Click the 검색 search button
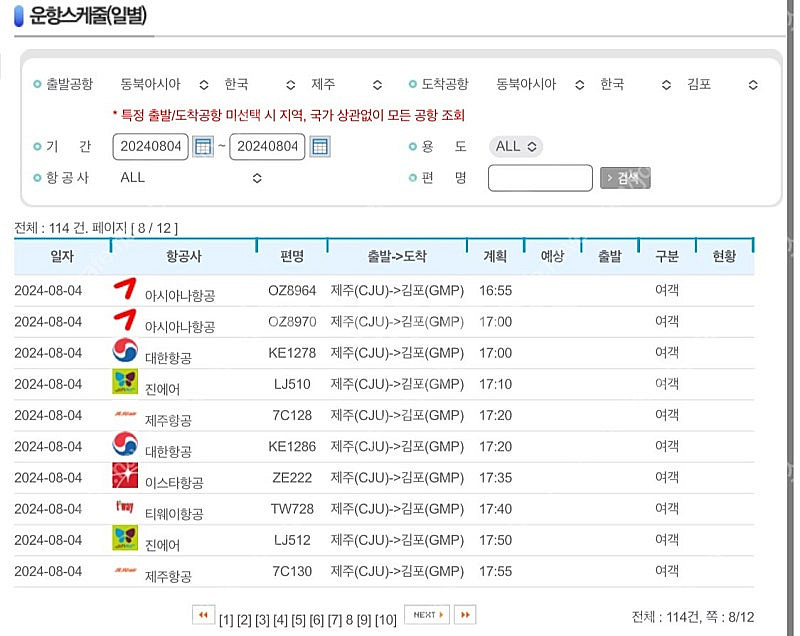 pyautogui.click(x=625, y=178)
